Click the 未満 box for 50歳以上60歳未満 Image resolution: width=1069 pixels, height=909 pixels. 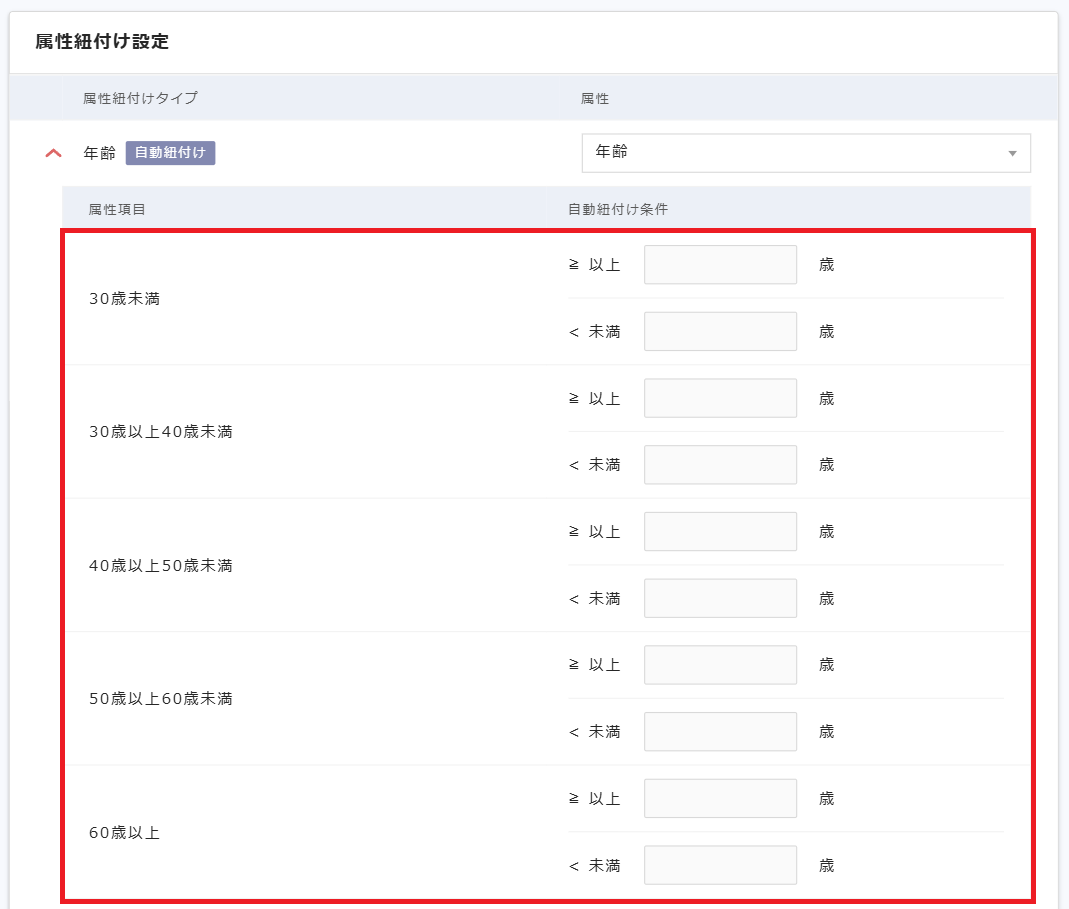[x=720, y=731]
